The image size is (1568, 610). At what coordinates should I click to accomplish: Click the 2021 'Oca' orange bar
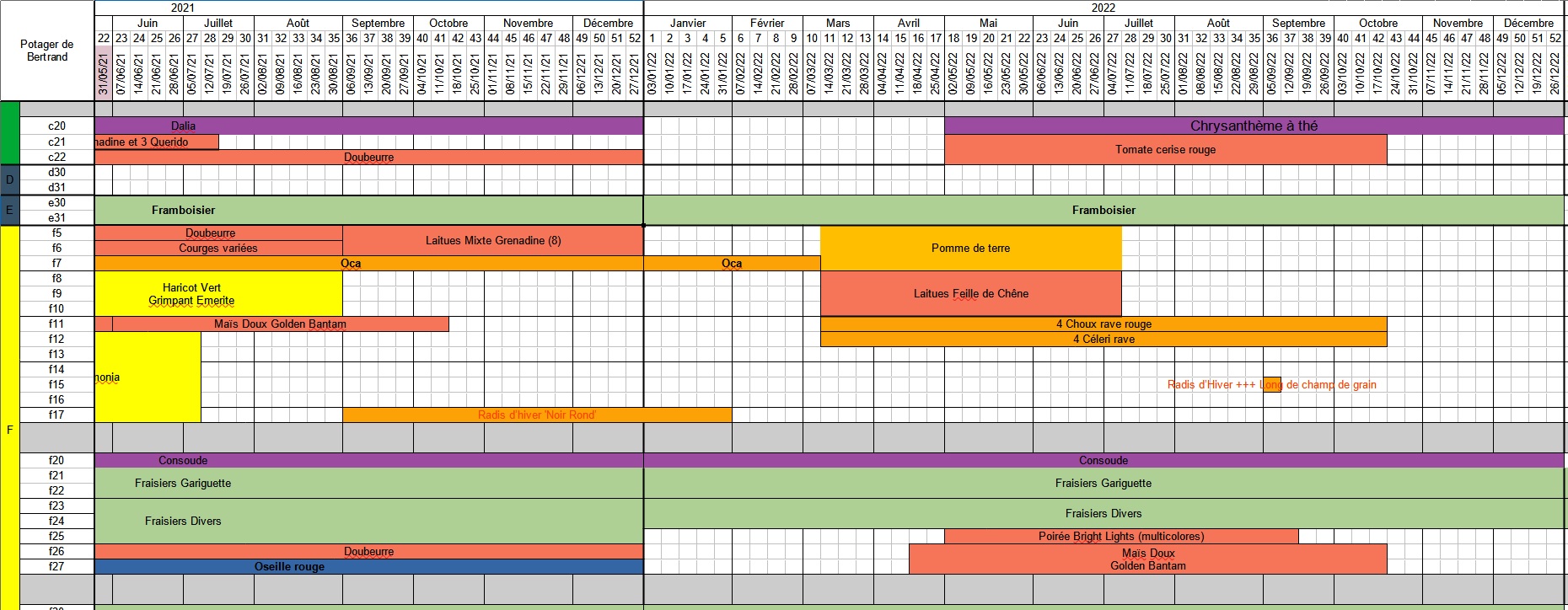point(368,264)
